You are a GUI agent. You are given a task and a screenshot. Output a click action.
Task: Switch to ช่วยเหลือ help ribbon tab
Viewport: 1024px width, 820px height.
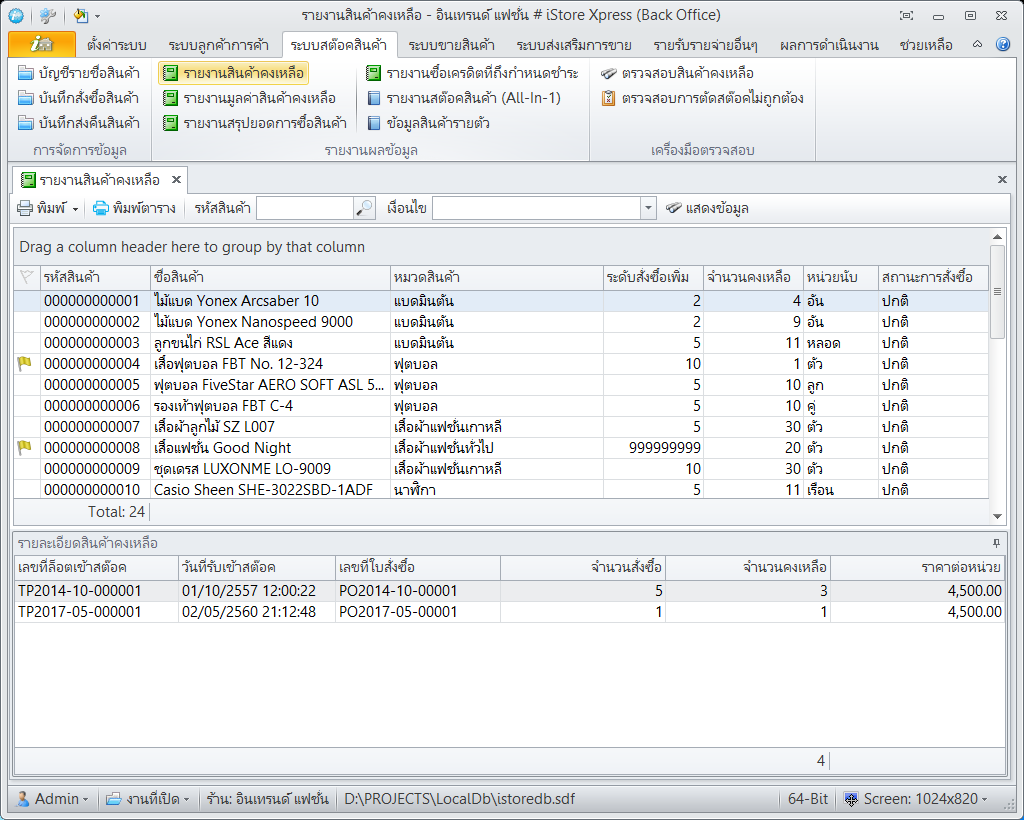click(926, 45)
